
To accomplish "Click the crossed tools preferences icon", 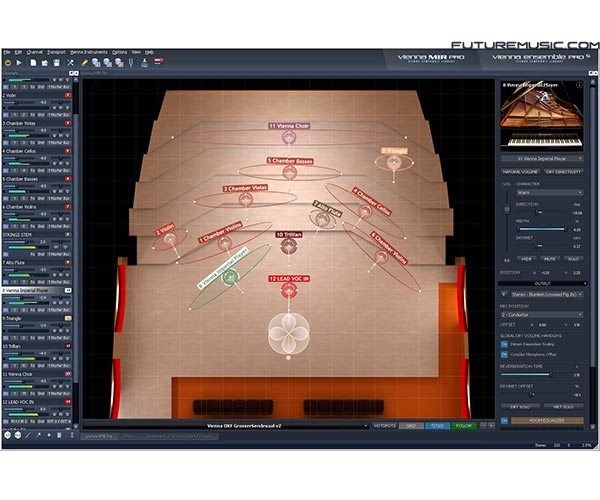I will [70, 63].
